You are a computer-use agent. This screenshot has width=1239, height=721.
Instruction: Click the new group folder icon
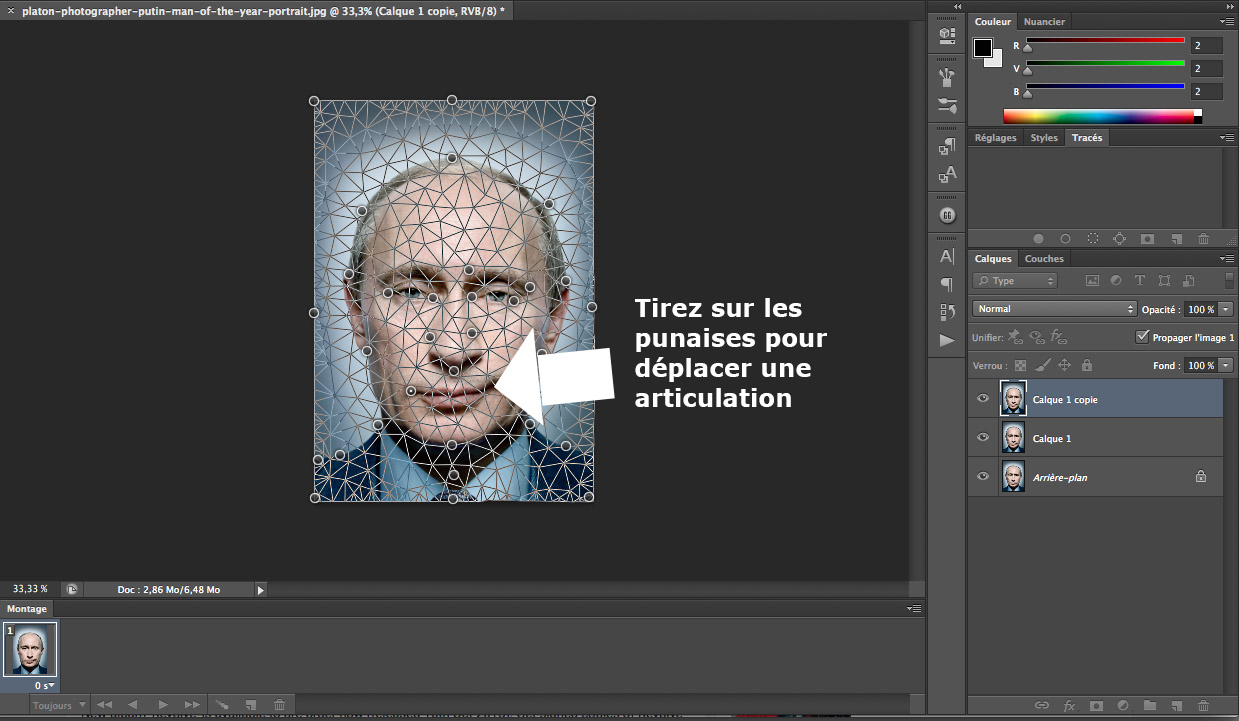click(x=1149, y=706)
